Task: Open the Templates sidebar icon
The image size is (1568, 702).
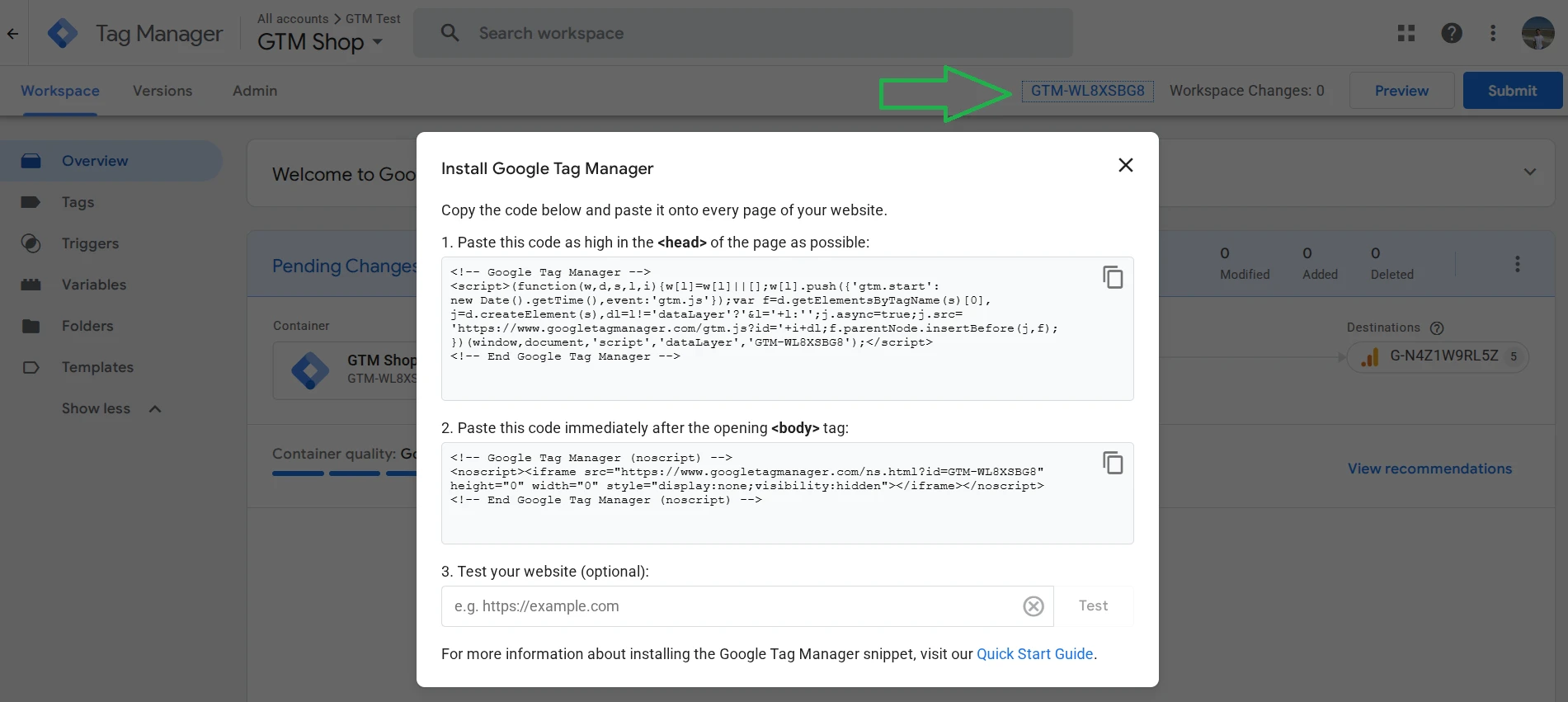Action: point(31,367)
